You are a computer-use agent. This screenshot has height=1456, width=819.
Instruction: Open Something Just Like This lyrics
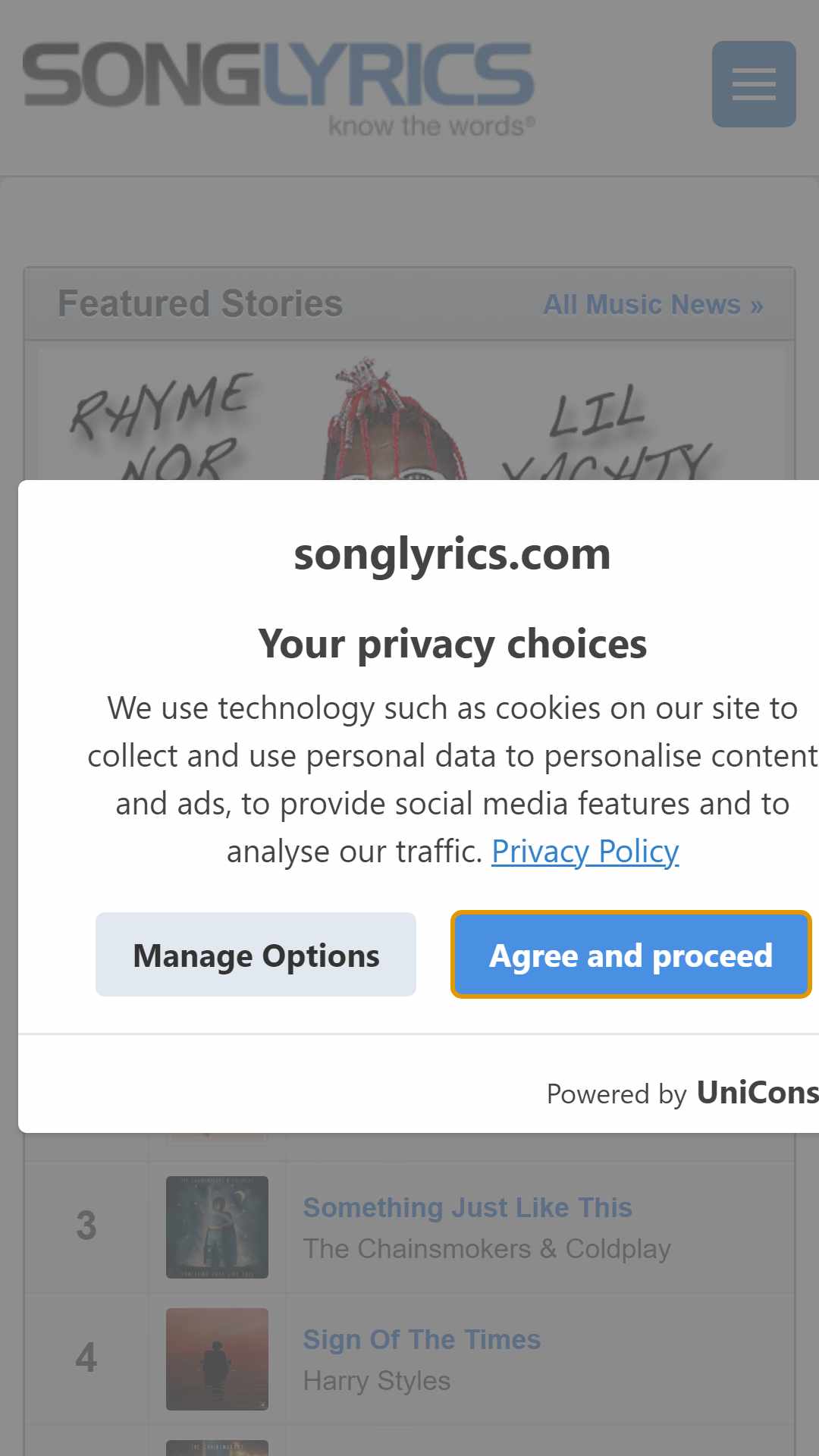(467, 1207)
